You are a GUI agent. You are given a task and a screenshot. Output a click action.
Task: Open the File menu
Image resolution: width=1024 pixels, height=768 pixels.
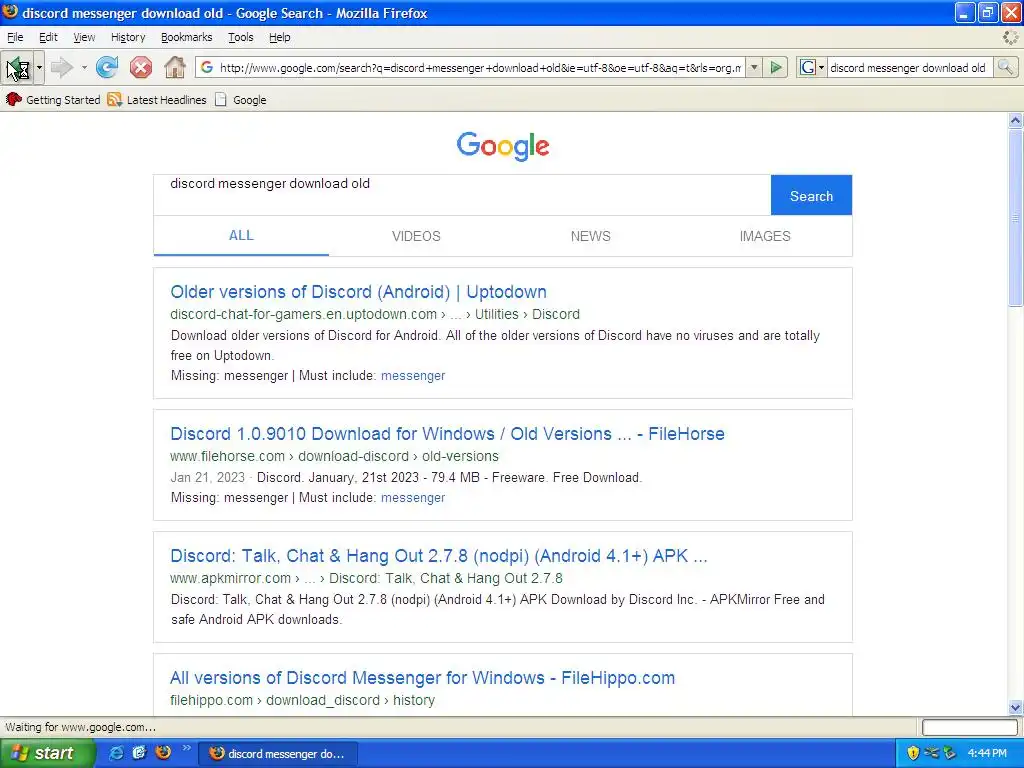pyautogui.click(x=15, y=37)
